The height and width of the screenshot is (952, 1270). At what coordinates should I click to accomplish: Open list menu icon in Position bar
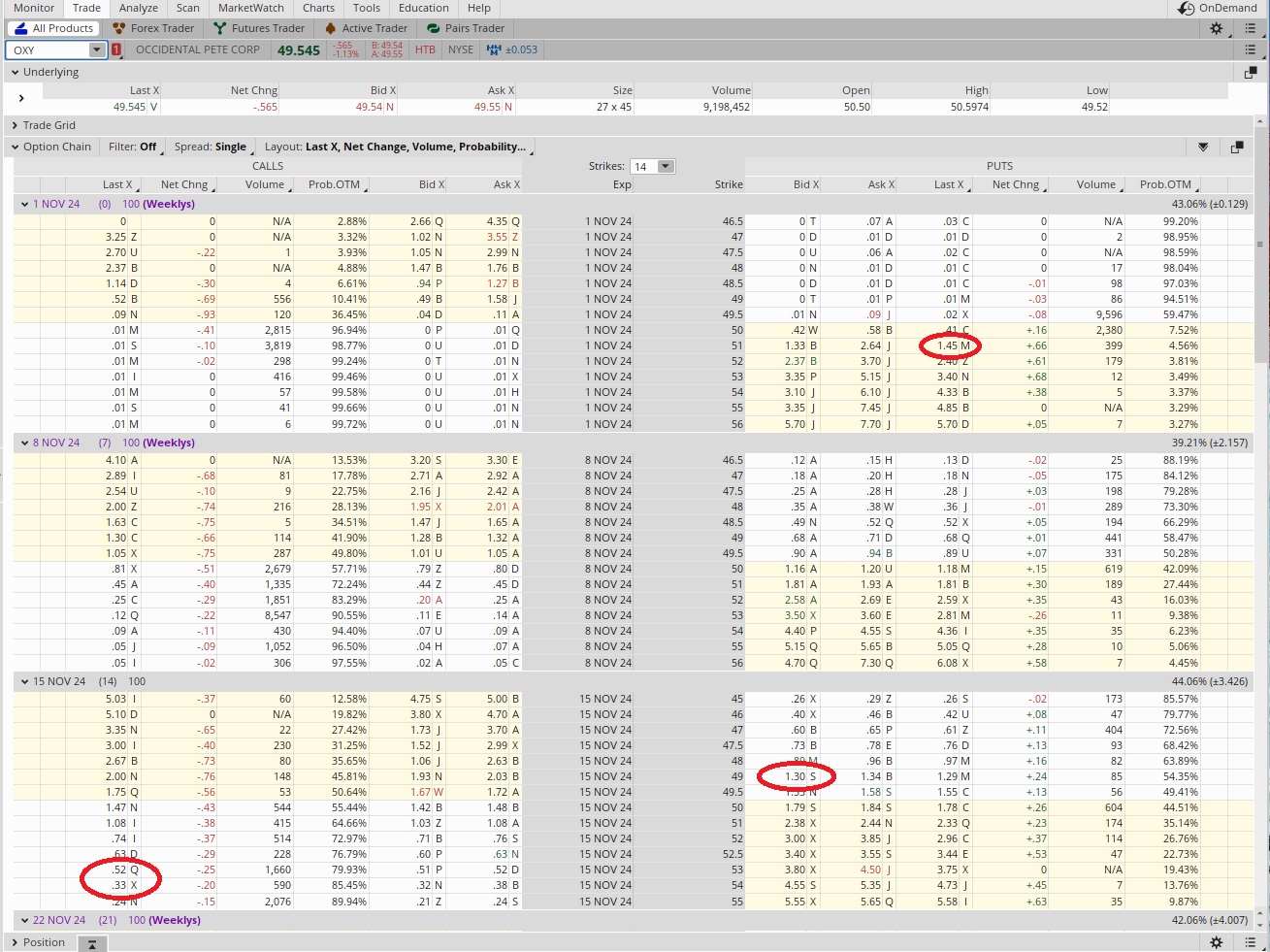(x=1251, y=942)
